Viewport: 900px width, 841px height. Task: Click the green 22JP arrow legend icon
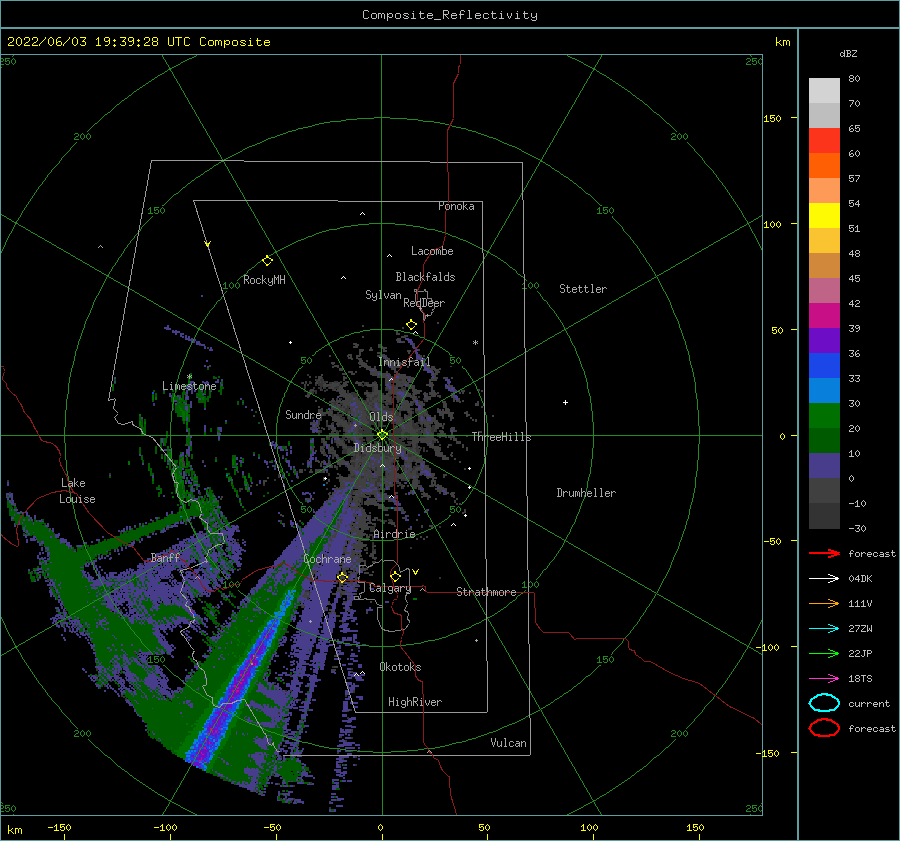click(x=824, y=653)
